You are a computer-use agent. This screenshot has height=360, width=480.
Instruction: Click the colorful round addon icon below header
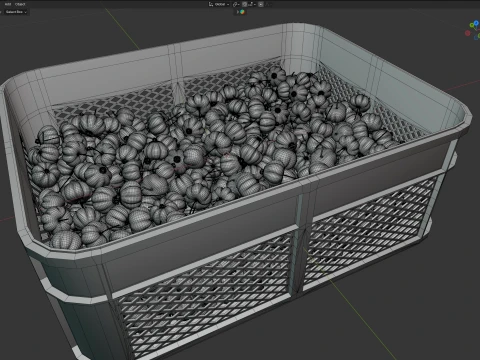tap(242, 12)
